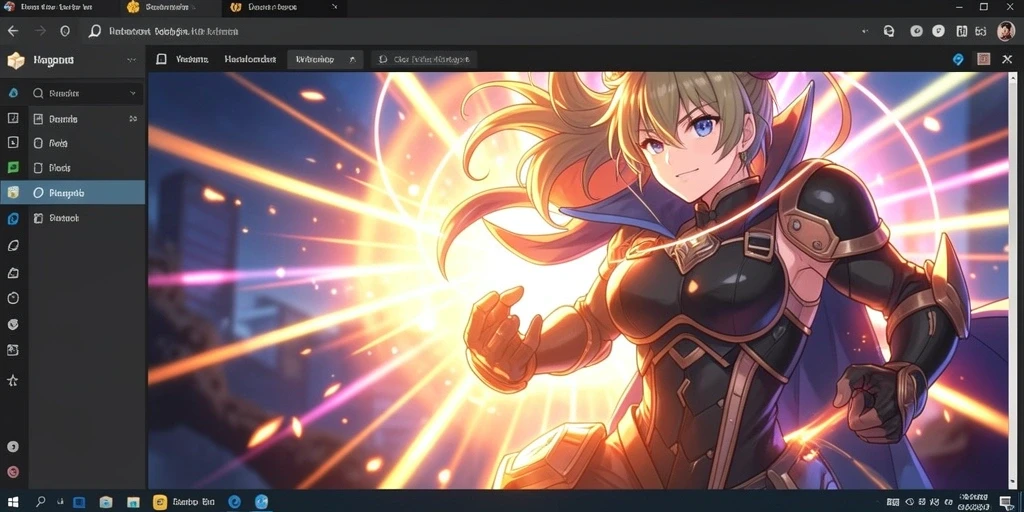The image size is (1024, 512).
Task: Select the third sidebar list row
Action: 86,168
